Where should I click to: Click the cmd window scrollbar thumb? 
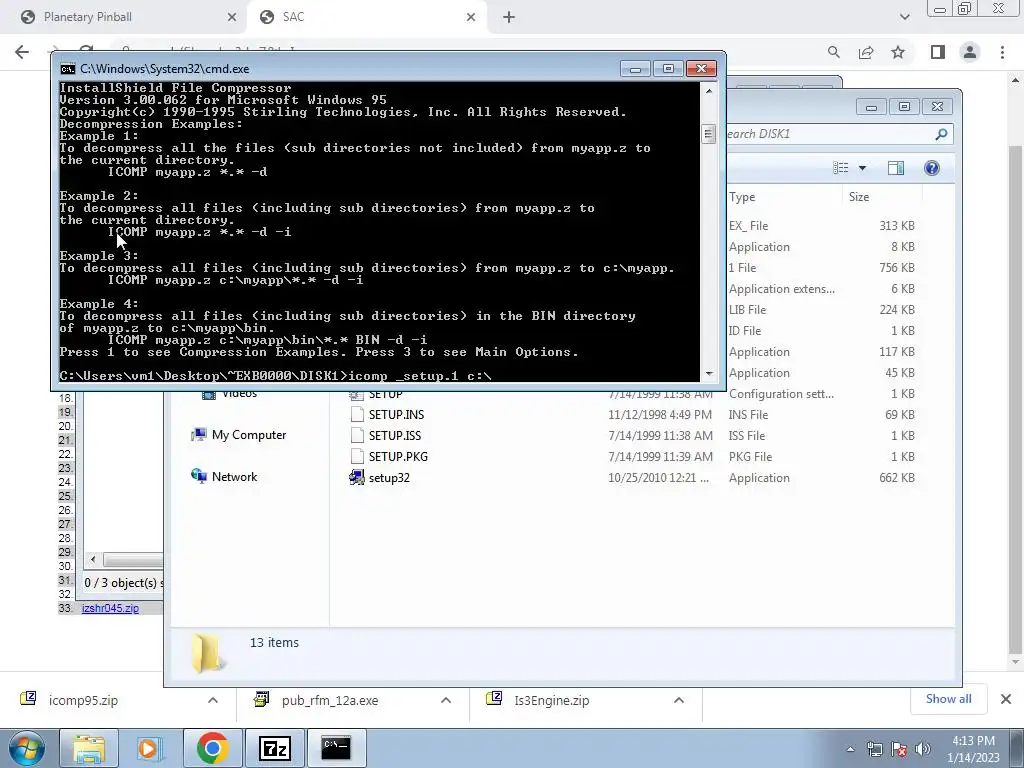[x=709, y=134]
